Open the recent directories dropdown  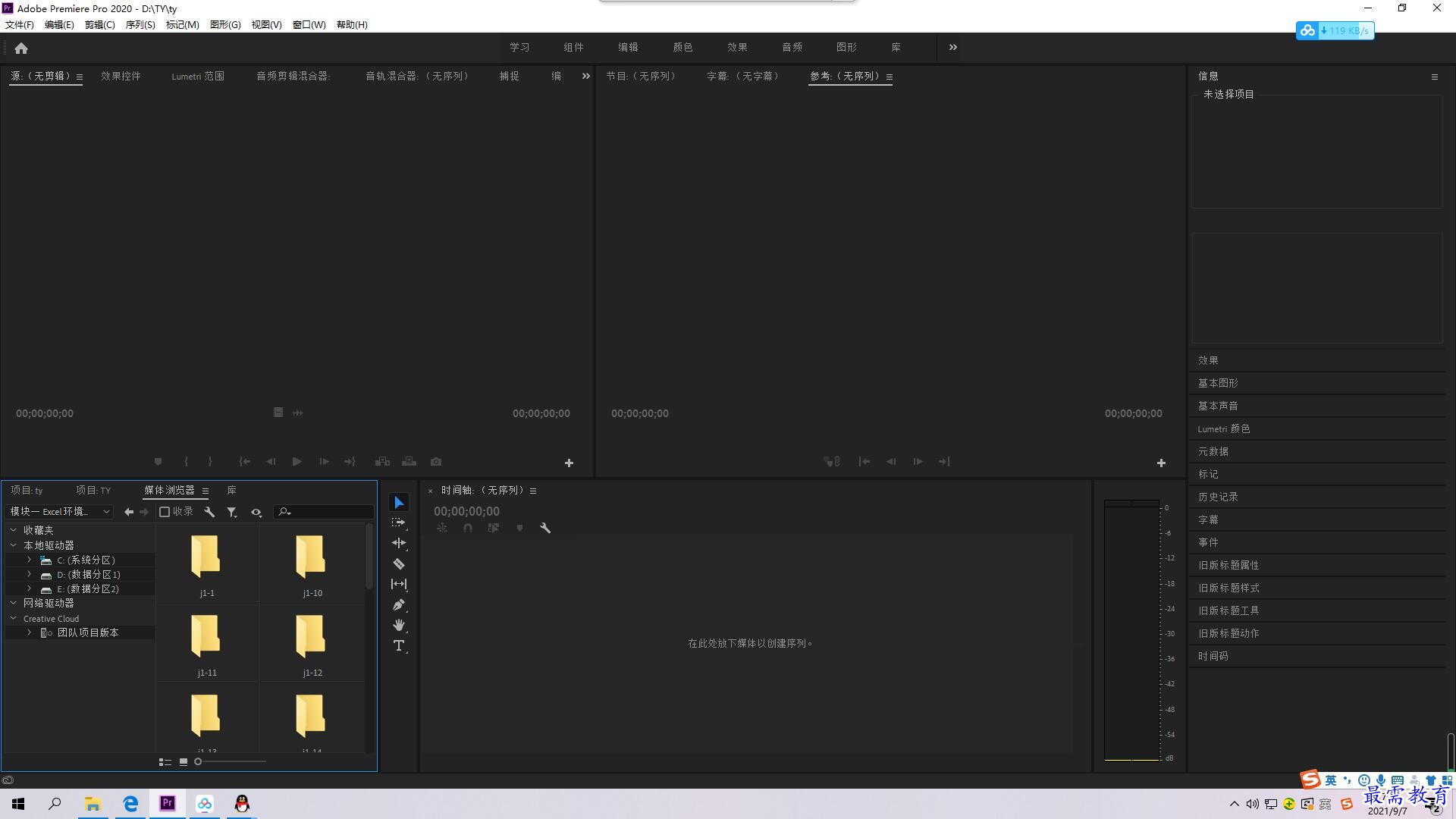pos(60,512)
